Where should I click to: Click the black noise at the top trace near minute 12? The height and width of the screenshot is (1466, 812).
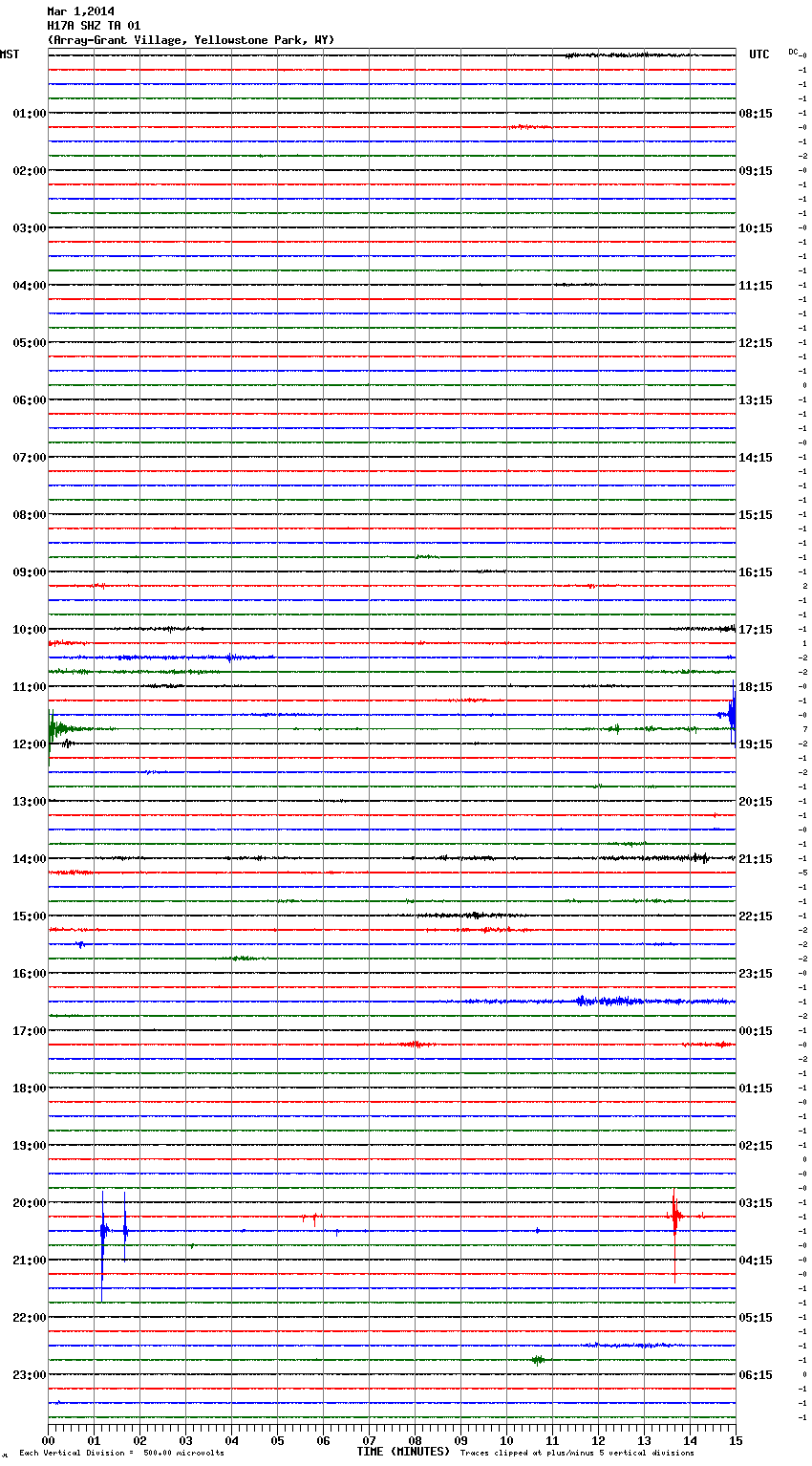621,55
